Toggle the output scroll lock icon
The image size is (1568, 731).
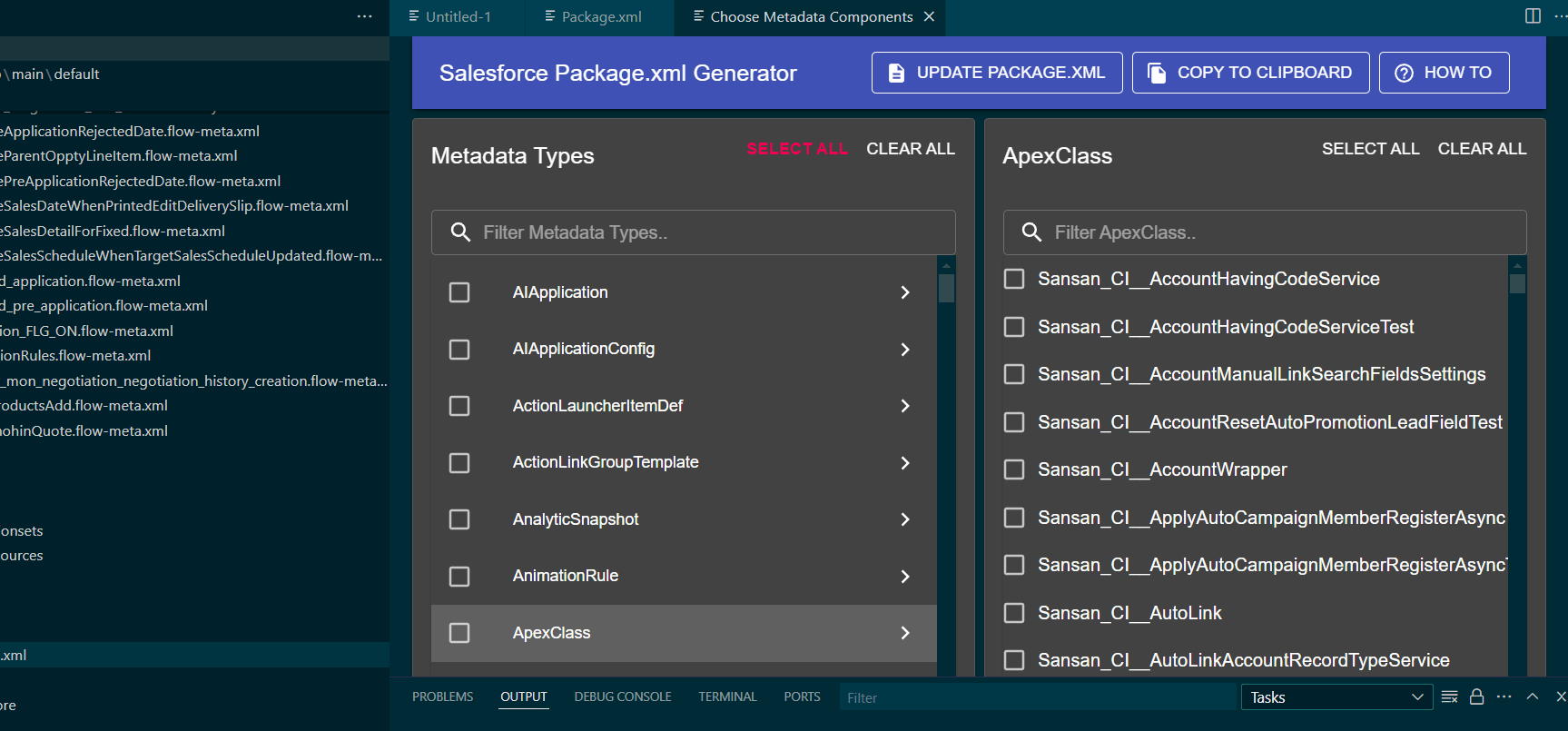1477,696
